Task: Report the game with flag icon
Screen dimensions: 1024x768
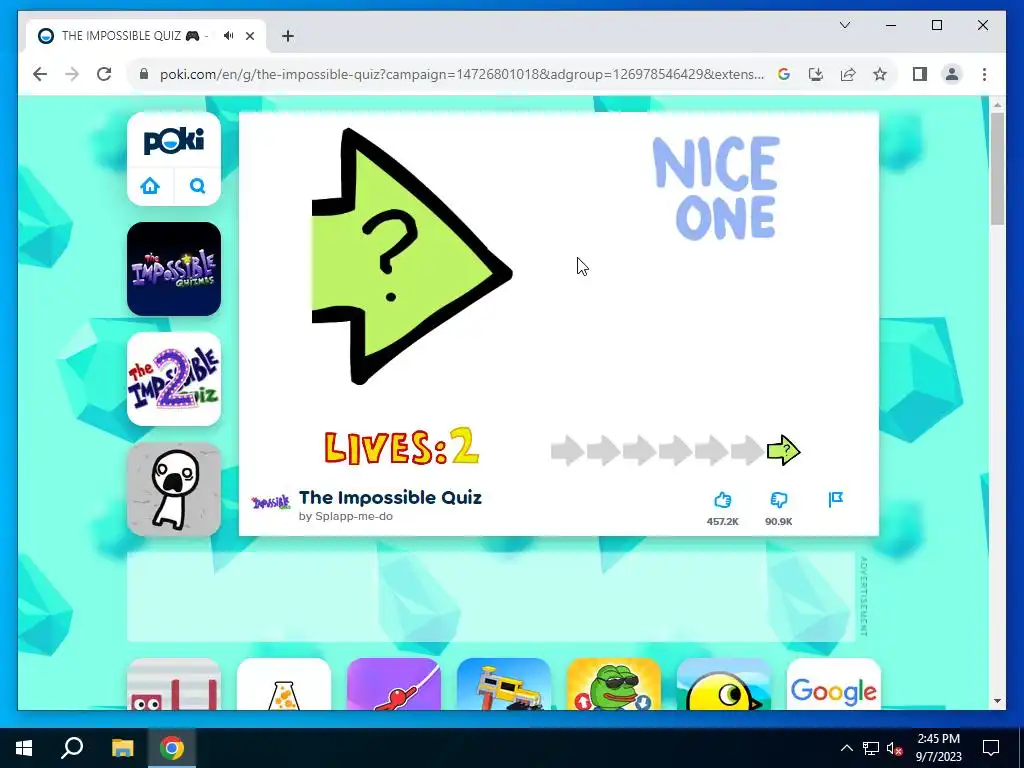Action: coord(835,500)
